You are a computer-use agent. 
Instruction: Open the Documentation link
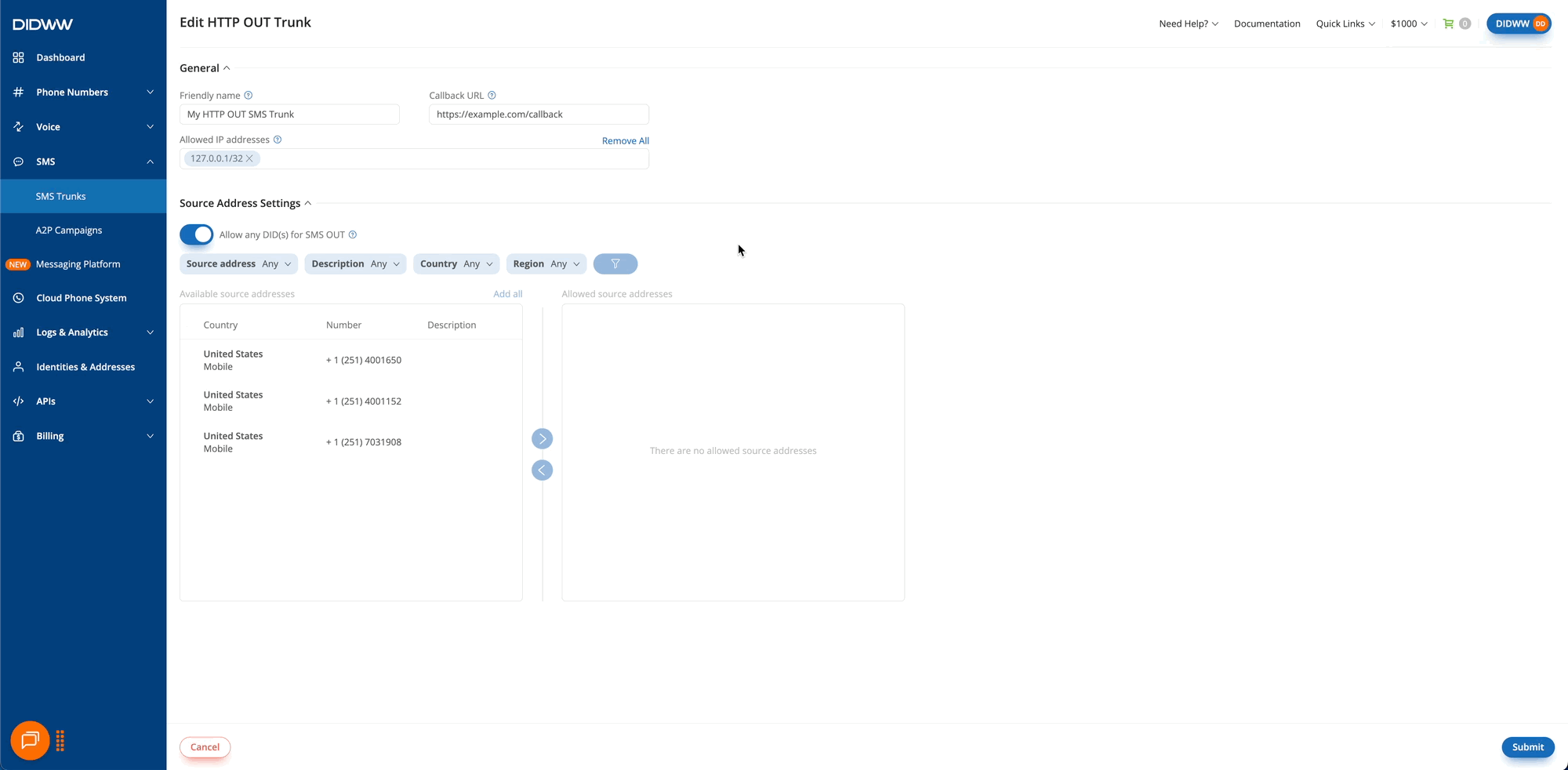1267,24
